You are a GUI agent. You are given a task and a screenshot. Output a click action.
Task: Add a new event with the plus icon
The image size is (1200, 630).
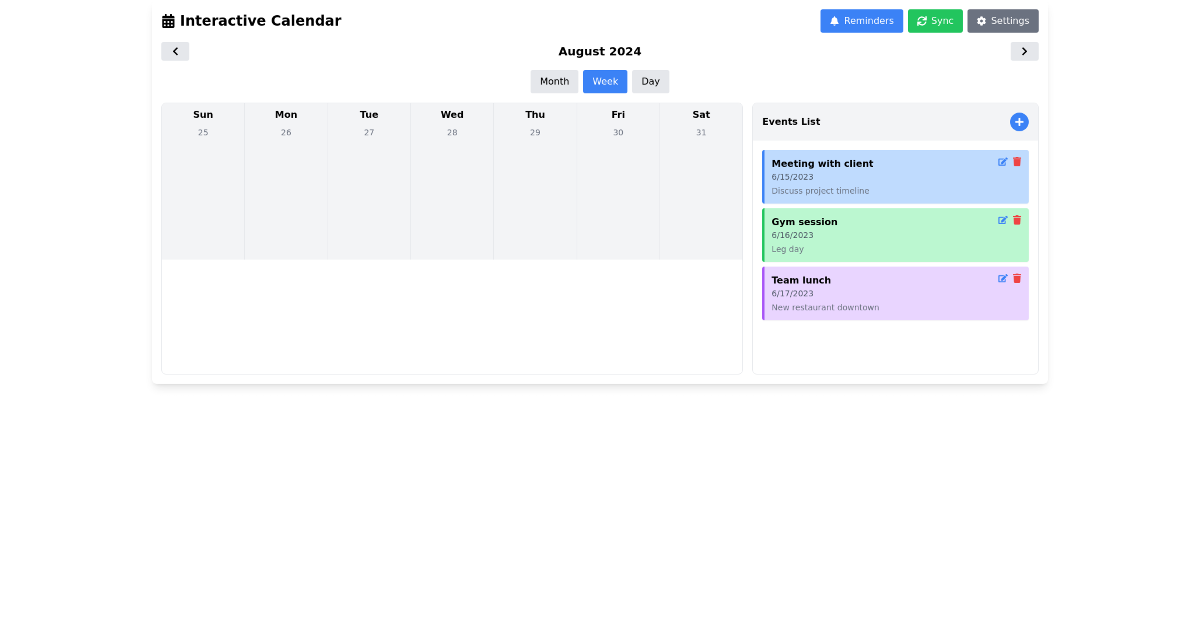(x=1019, y=121)
